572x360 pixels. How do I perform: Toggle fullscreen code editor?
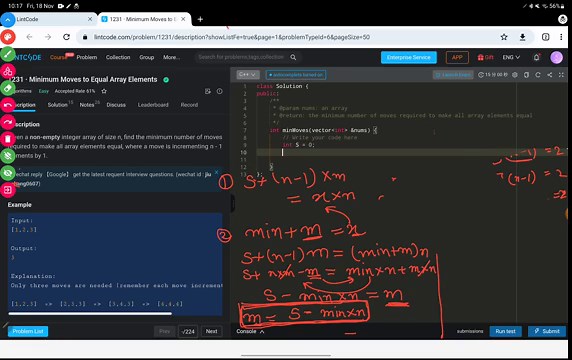coord(561,75)
